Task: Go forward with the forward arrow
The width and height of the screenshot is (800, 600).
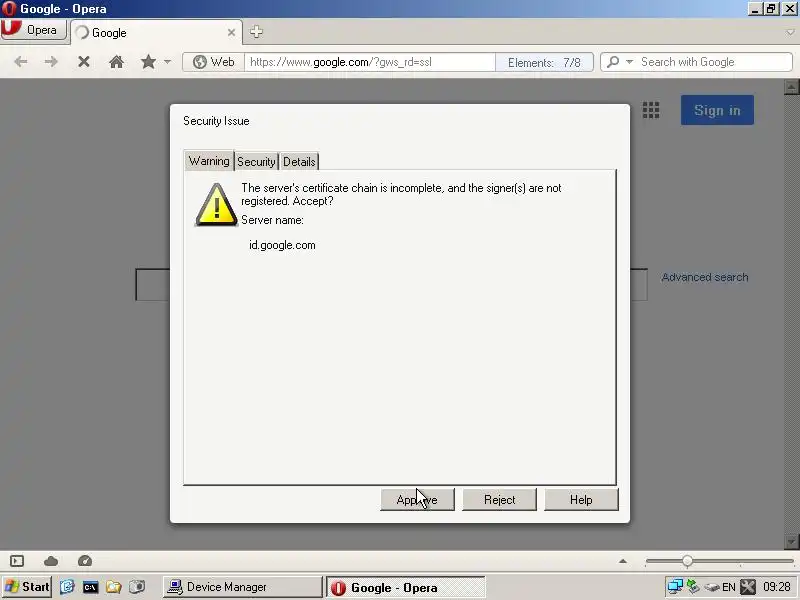Action: [51, 62]
